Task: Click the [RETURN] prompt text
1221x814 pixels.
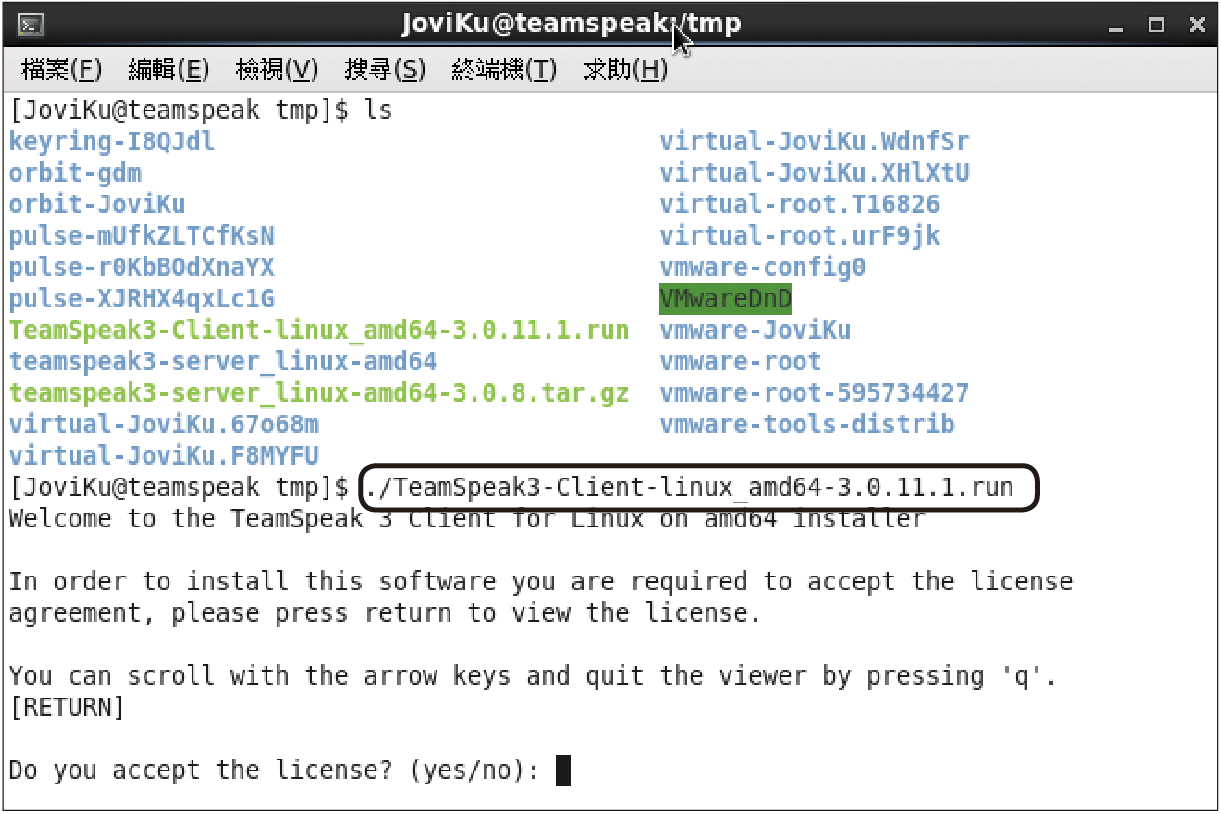Action: (x=67, y=708)
